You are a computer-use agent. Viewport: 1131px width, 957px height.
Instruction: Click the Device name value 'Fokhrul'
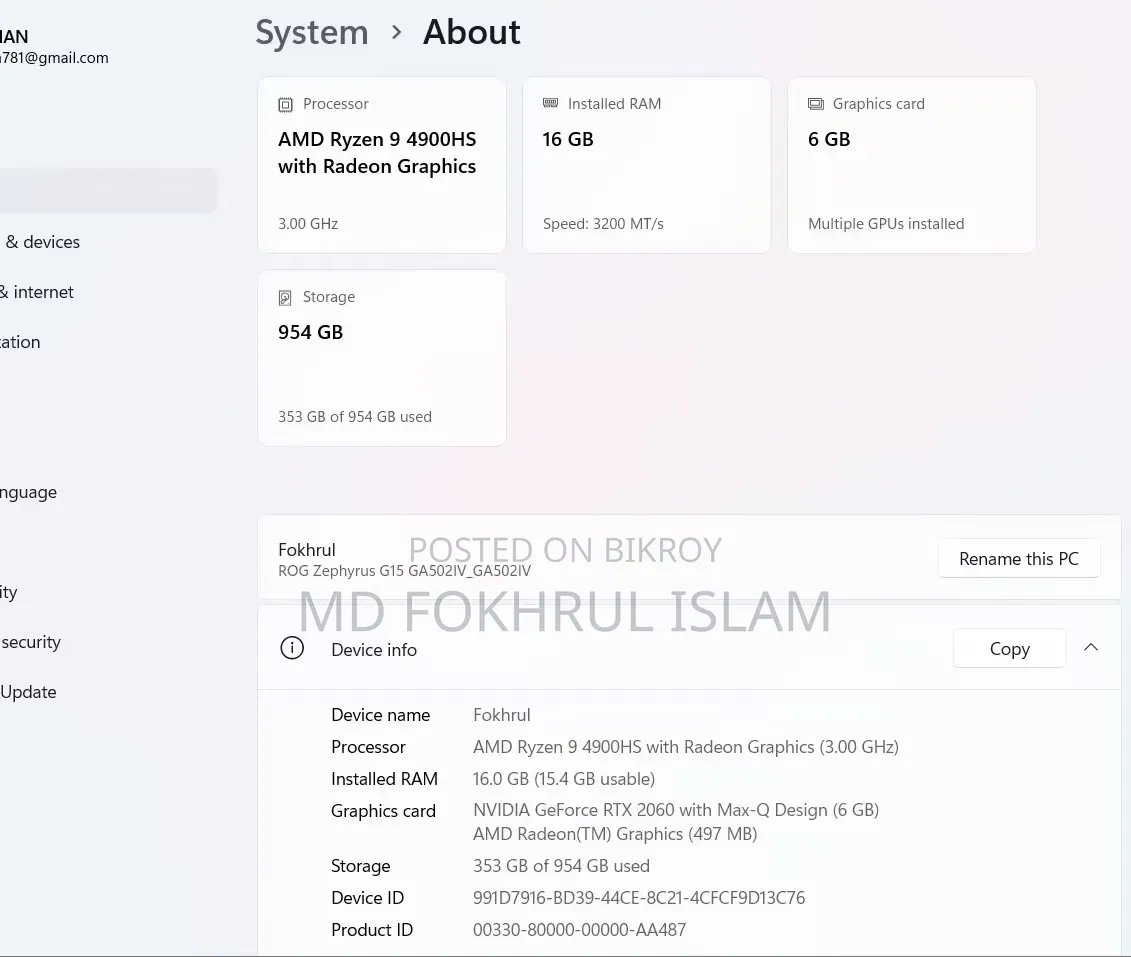pos(501,715)
